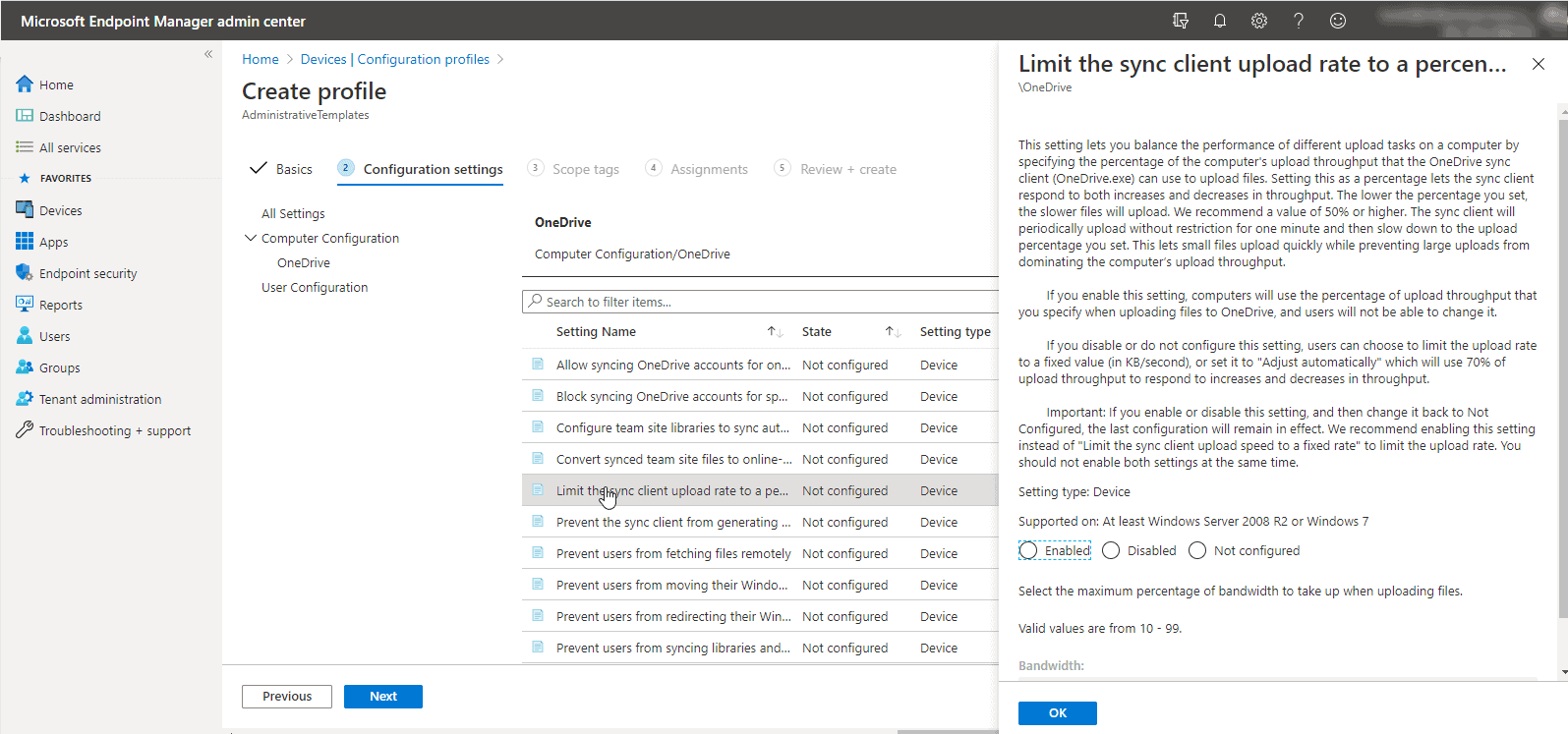This screenshot has width=1568, height=734.
Task: Click the OK button
Action: 1058,713
